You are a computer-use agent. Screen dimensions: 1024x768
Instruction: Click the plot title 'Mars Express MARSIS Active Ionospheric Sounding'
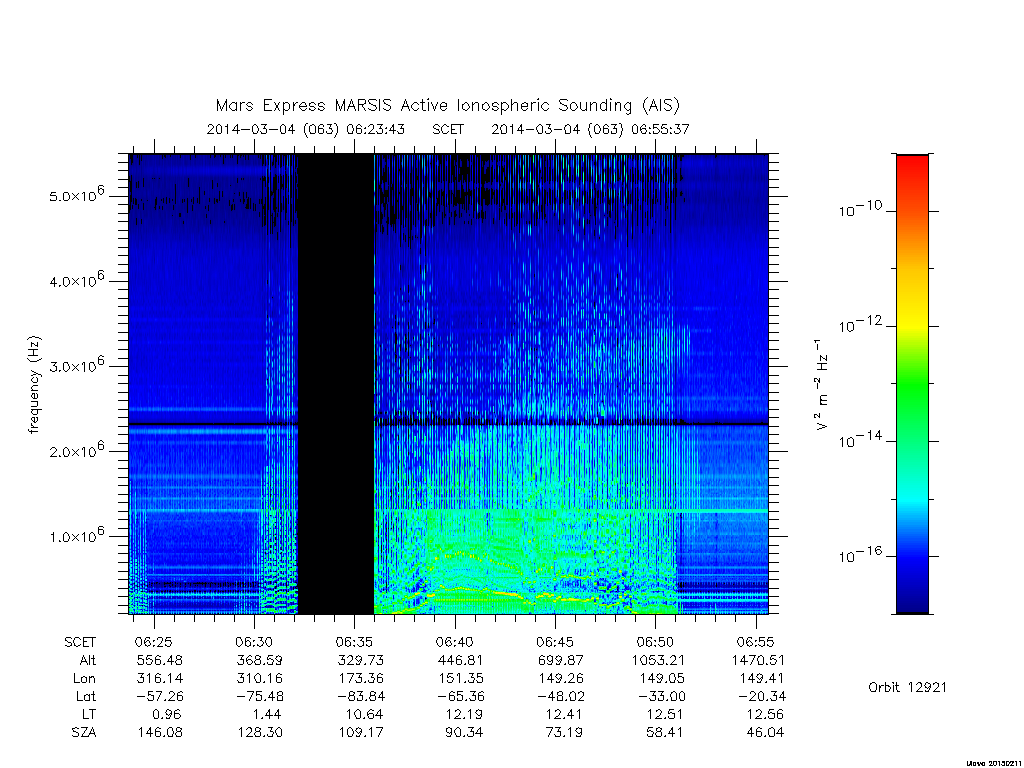[424, 105]
